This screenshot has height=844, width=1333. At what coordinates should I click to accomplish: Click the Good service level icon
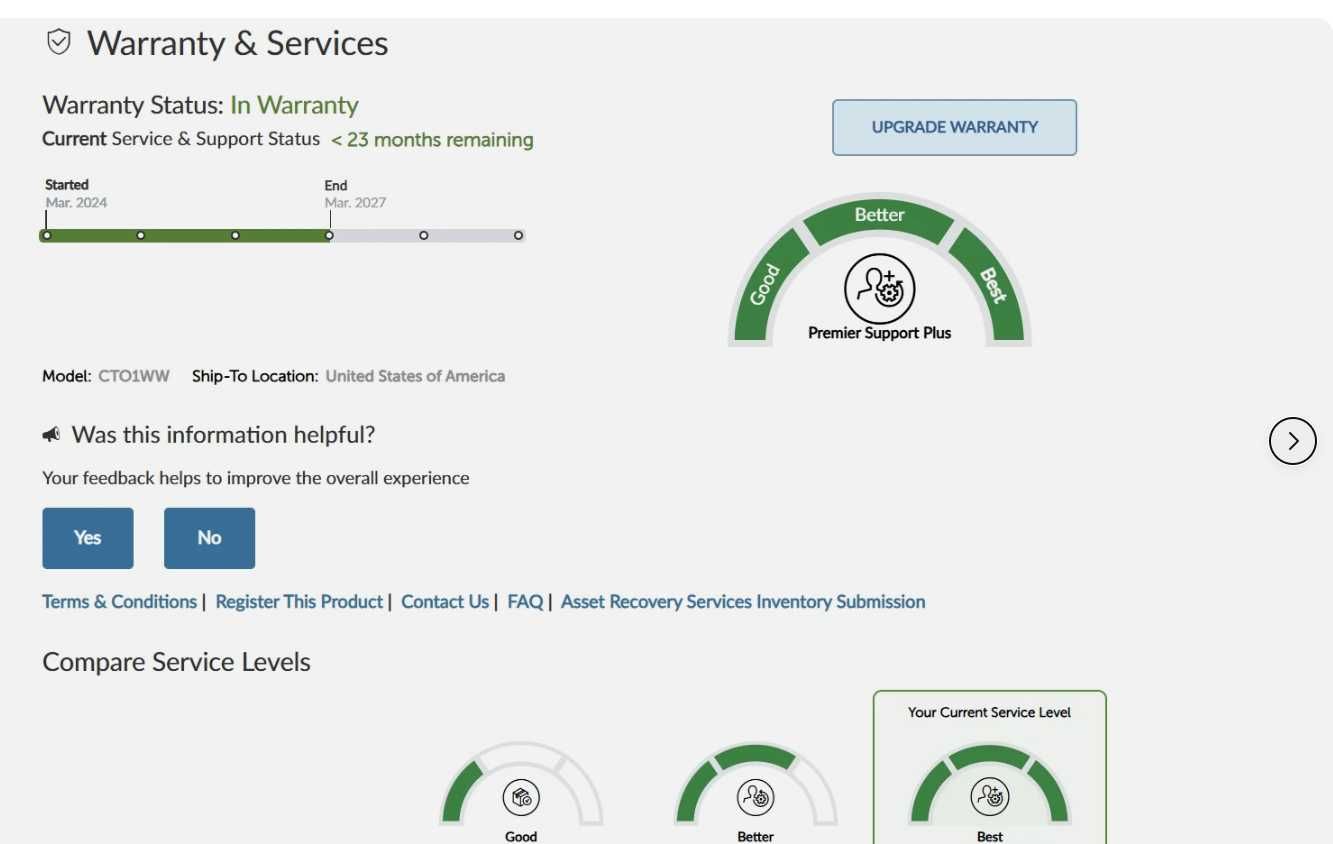point(521,798)
